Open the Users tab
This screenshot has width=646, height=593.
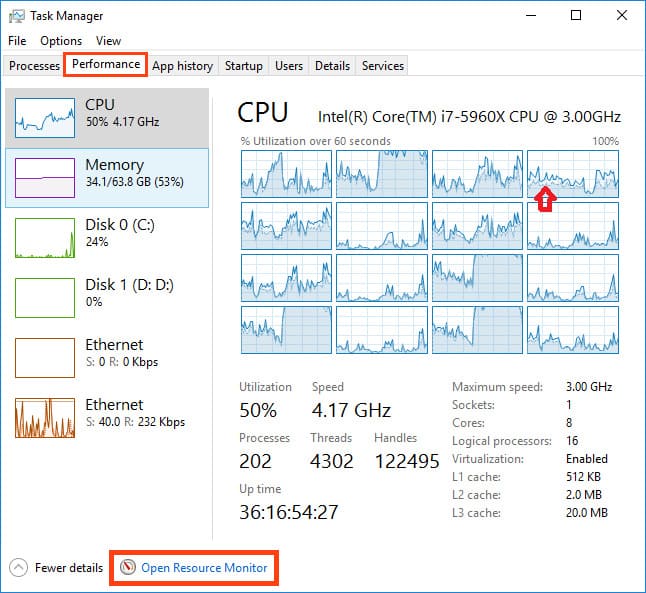point(289,66)
